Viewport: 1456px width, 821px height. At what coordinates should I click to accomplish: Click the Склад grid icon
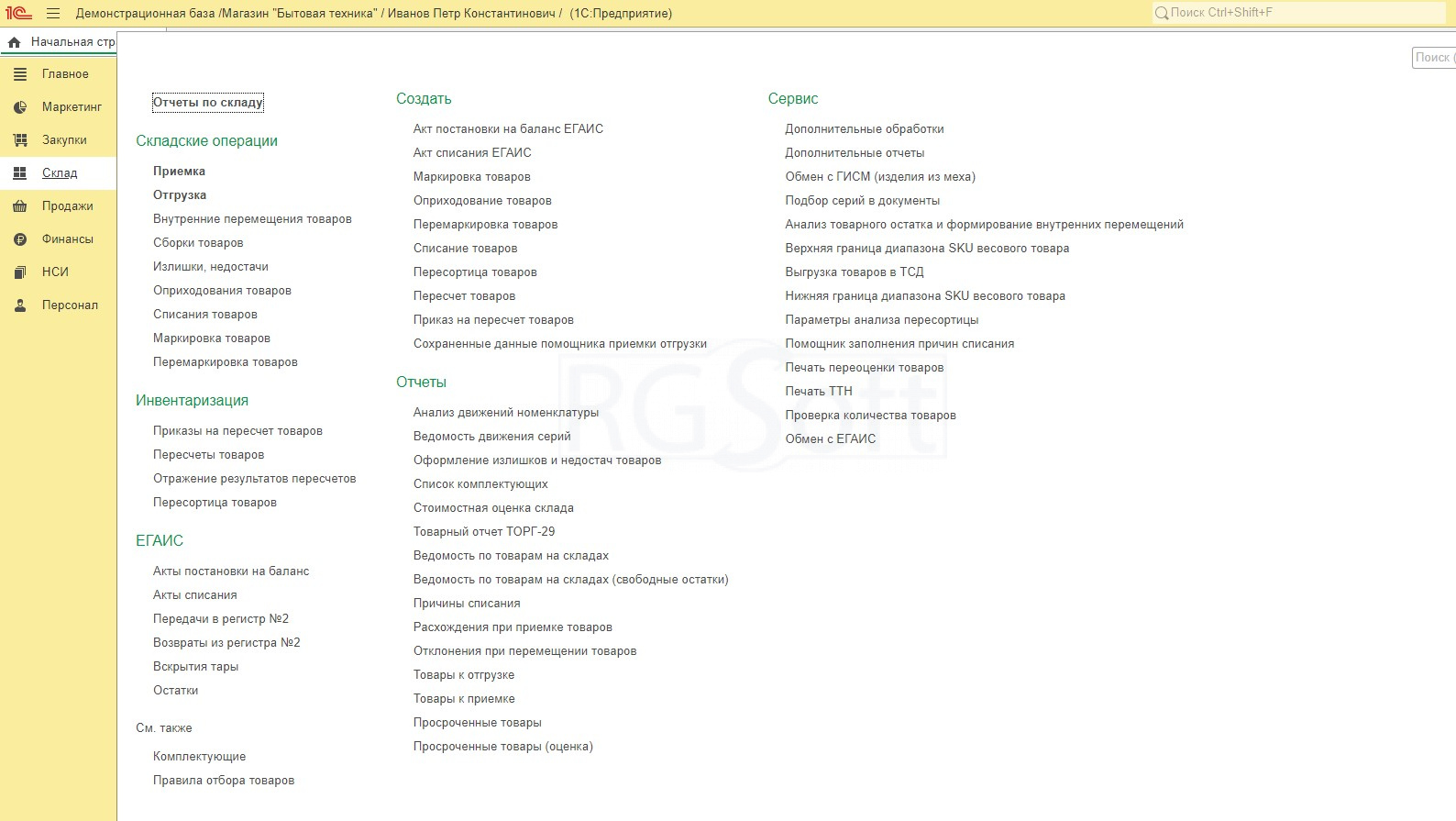tap(20, 173)
